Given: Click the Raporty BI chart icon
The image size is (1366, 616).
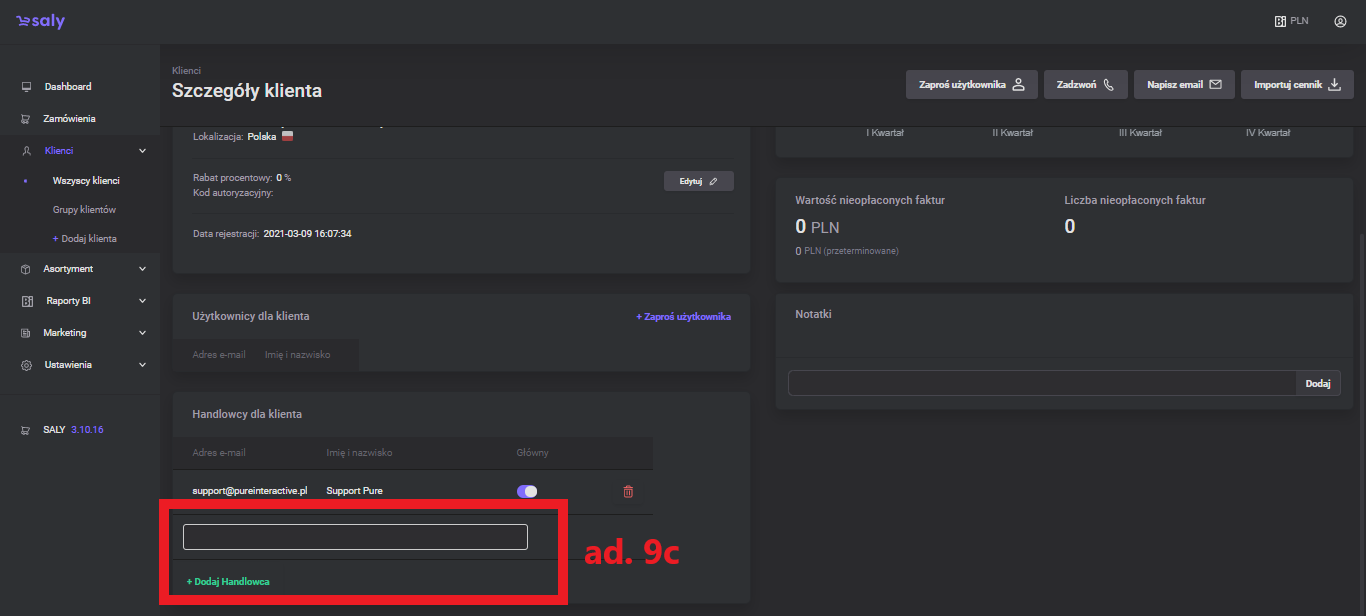Looking at the screenshot, I should [27, 301].
